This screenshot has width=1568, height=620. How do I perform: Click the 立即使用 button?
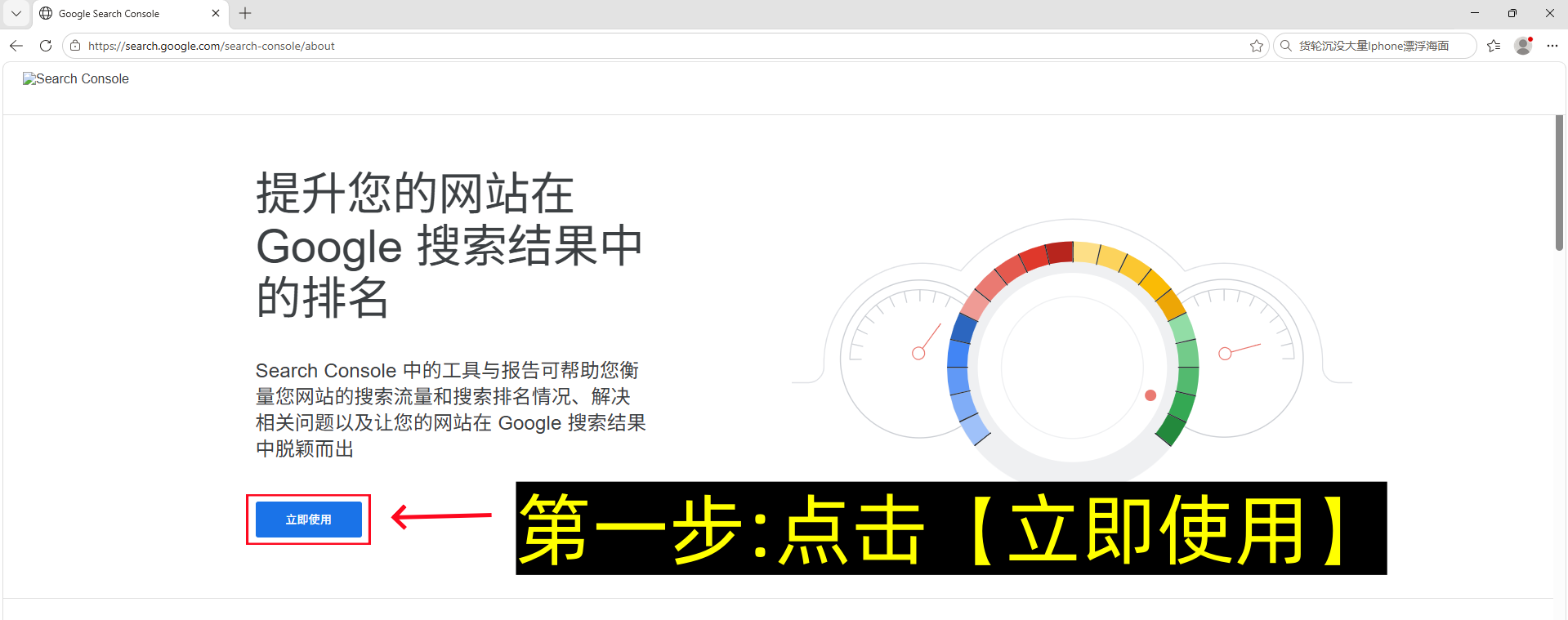(x=309, y=520)
